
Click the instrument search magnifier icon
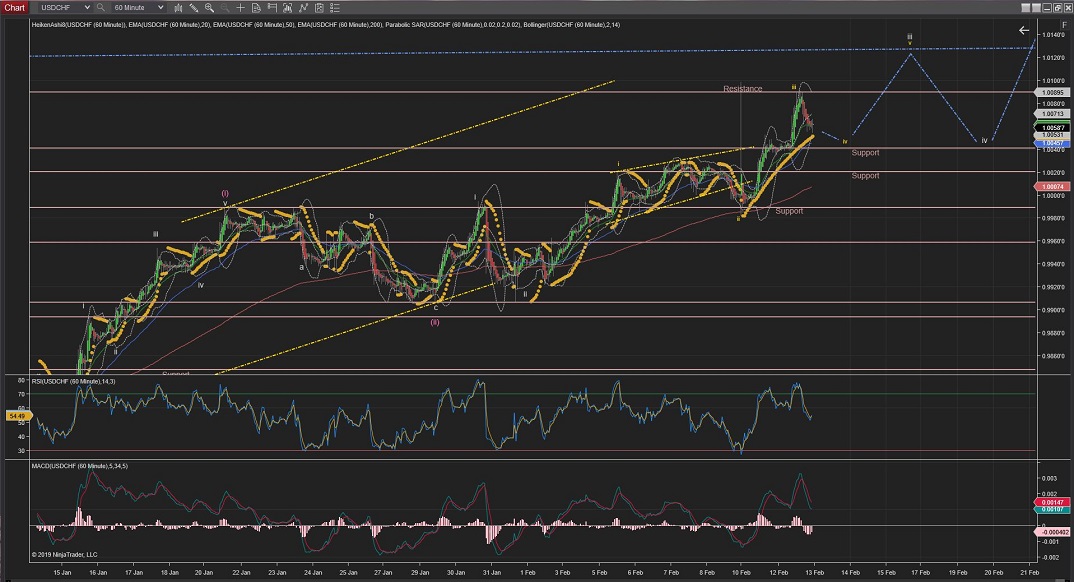[101, 8]
